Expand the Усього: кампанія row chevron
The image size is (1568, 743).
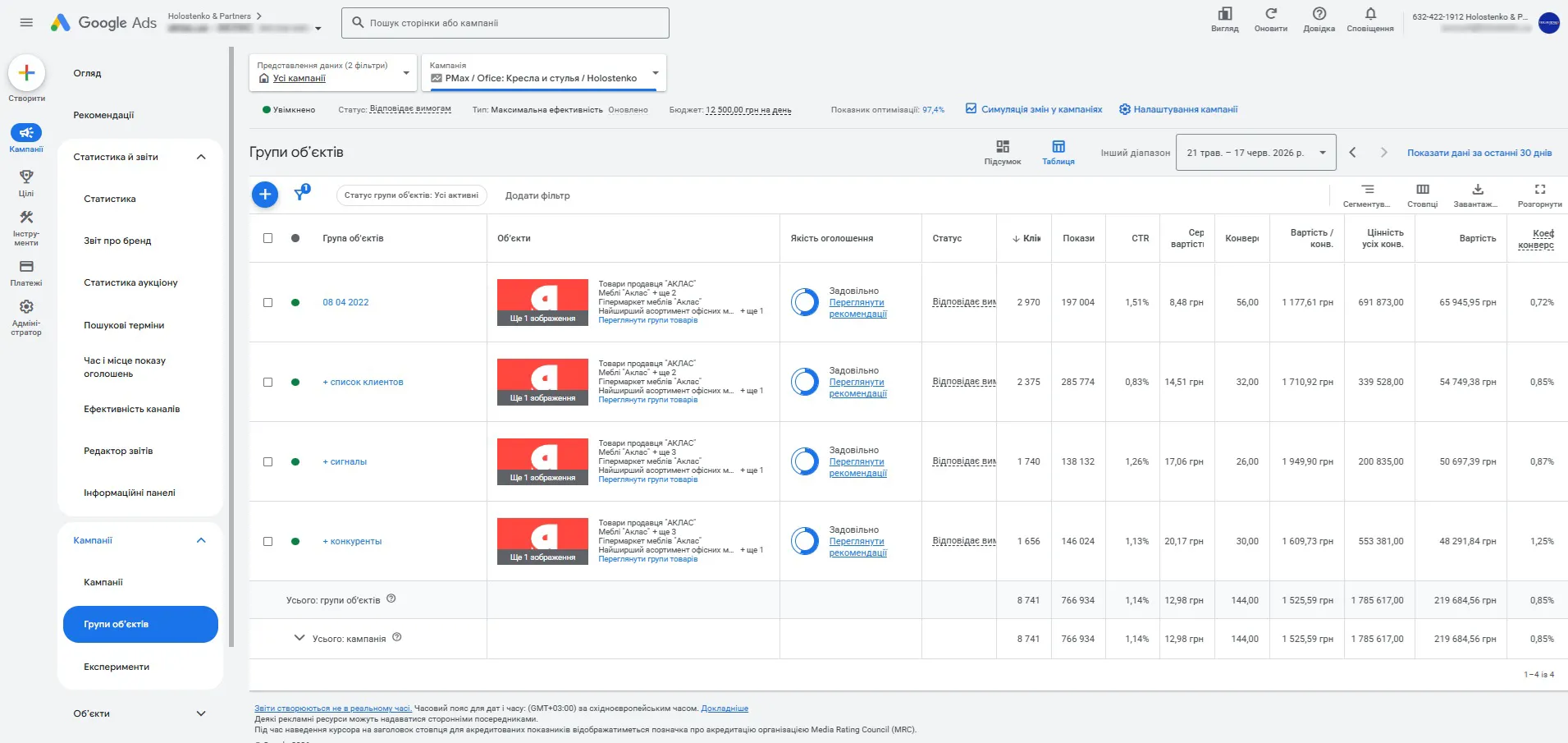(299, 638)
